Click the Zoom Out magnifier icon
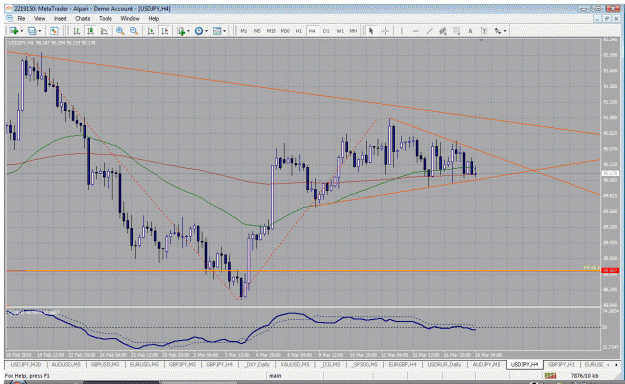625x384 pixels. tap(134, 31)
